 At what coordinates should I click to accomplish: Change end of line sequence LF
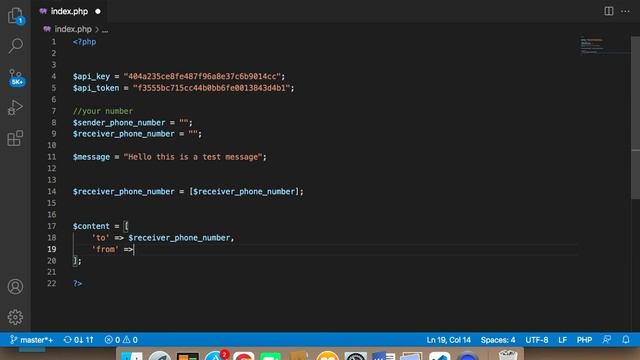(562, 340)
